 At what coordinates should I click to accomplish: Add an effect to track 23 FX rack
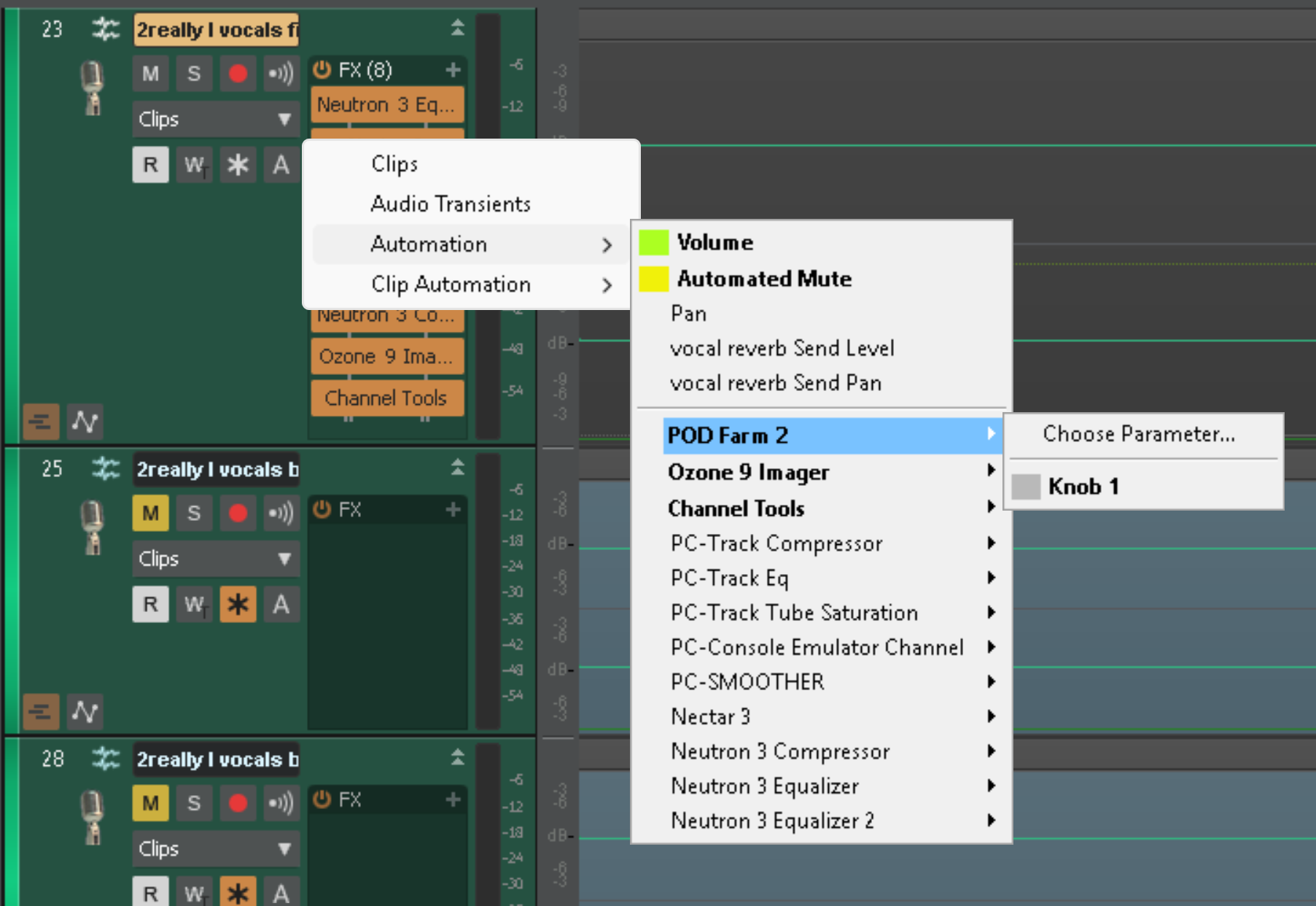[453, 70]
